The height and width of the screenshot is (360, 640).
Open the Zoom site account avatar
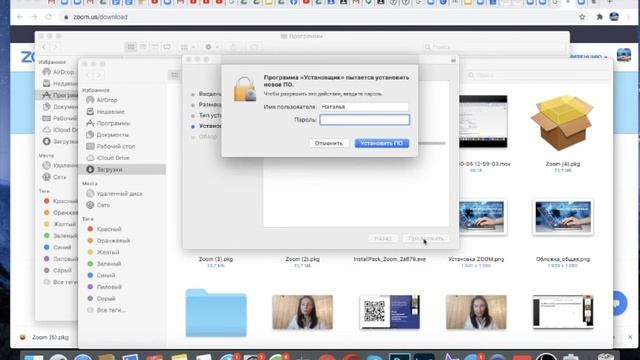(624, 55)
